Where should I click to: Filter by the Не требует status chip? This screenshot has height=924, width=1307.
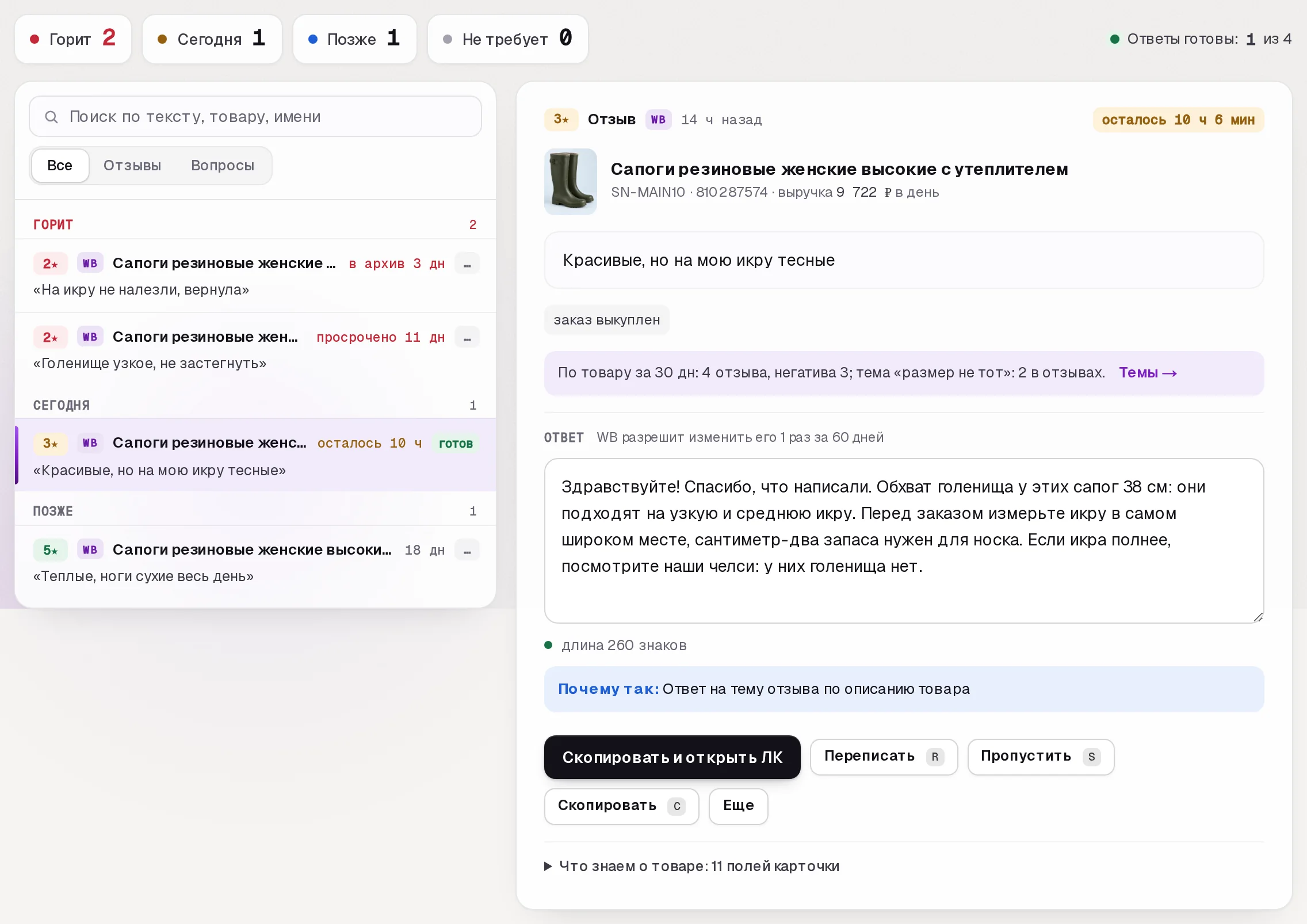507,39
